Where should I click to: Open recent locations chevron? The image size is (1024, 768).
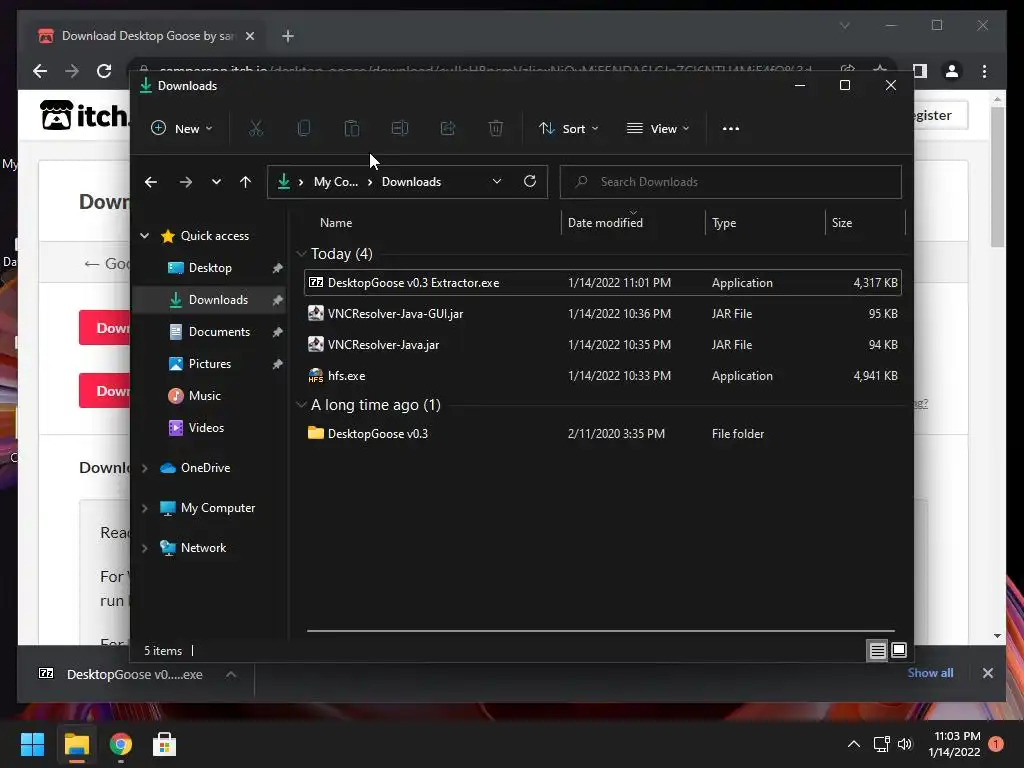pos(216,182)
